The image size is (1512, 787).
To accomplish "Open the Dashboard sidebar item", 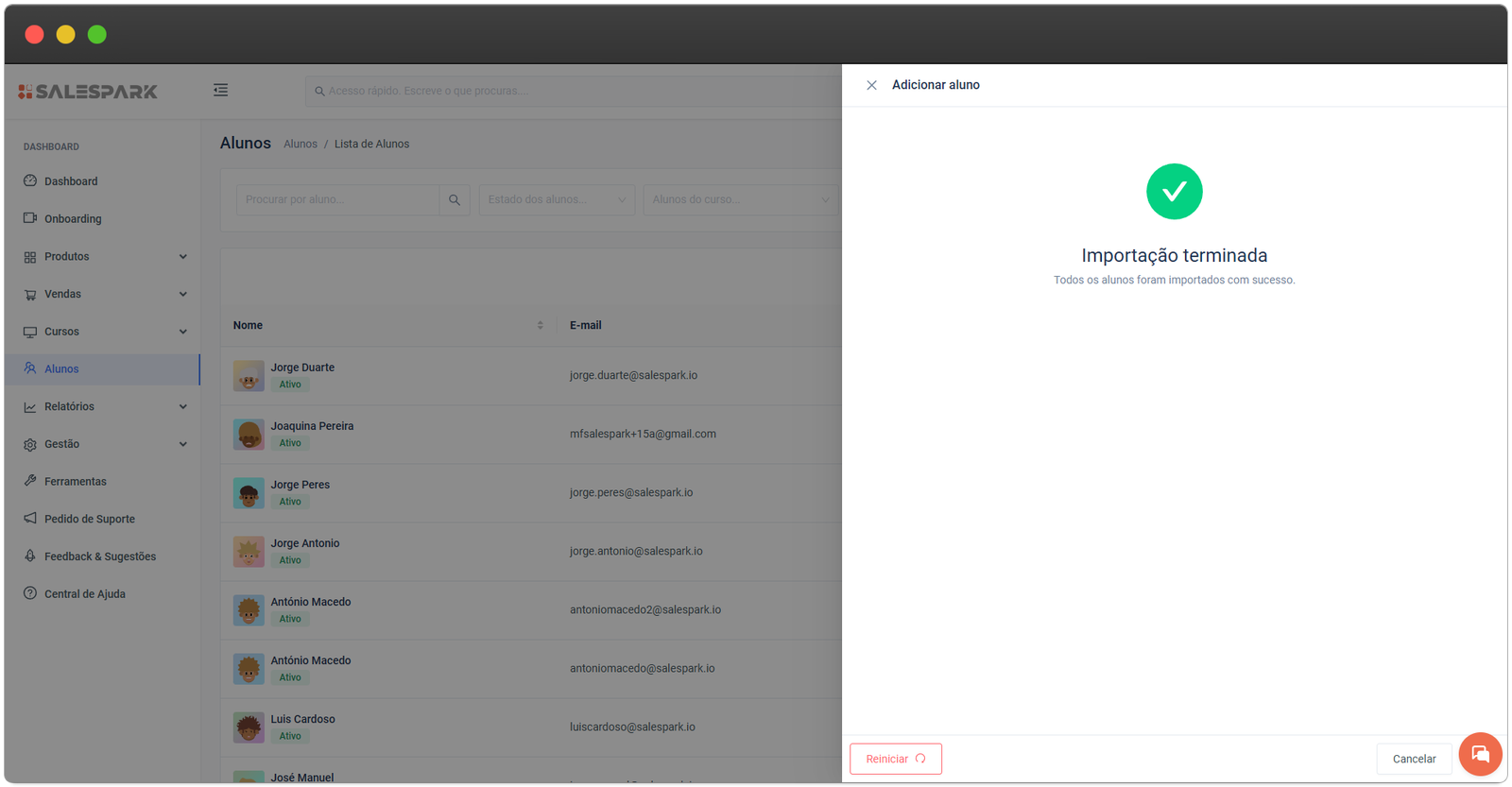I will pyautogui.click(x=71, y=181).
